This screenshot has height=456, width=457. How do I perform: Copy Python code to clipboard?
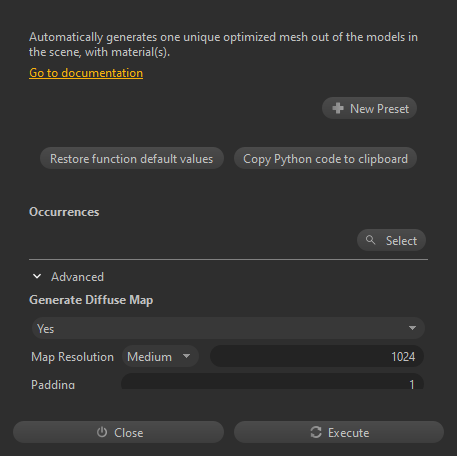coord(325,158)
